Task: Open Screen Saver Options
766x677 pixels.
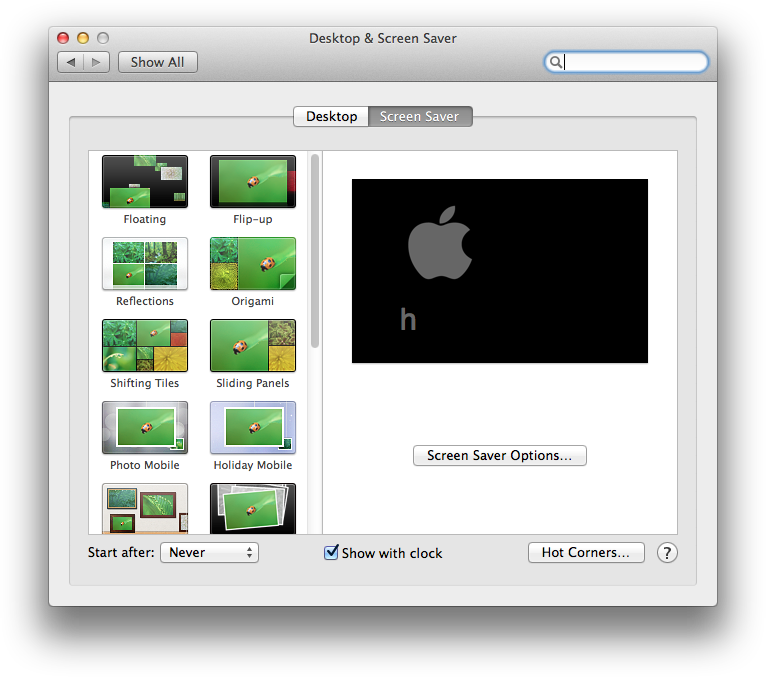Action: (x=499, y=456)
